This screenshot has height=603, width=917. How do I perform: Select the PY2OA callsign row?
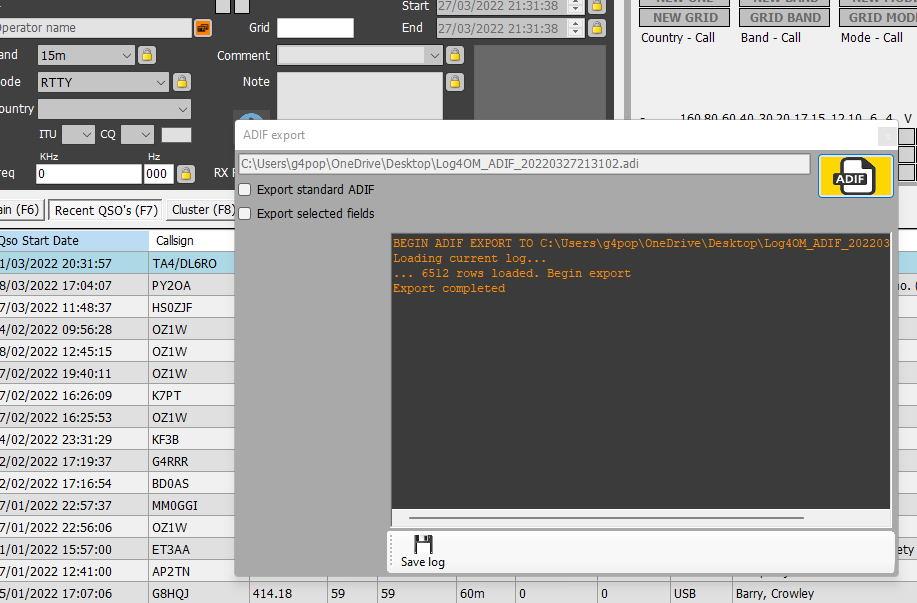(x=117, y=286)
